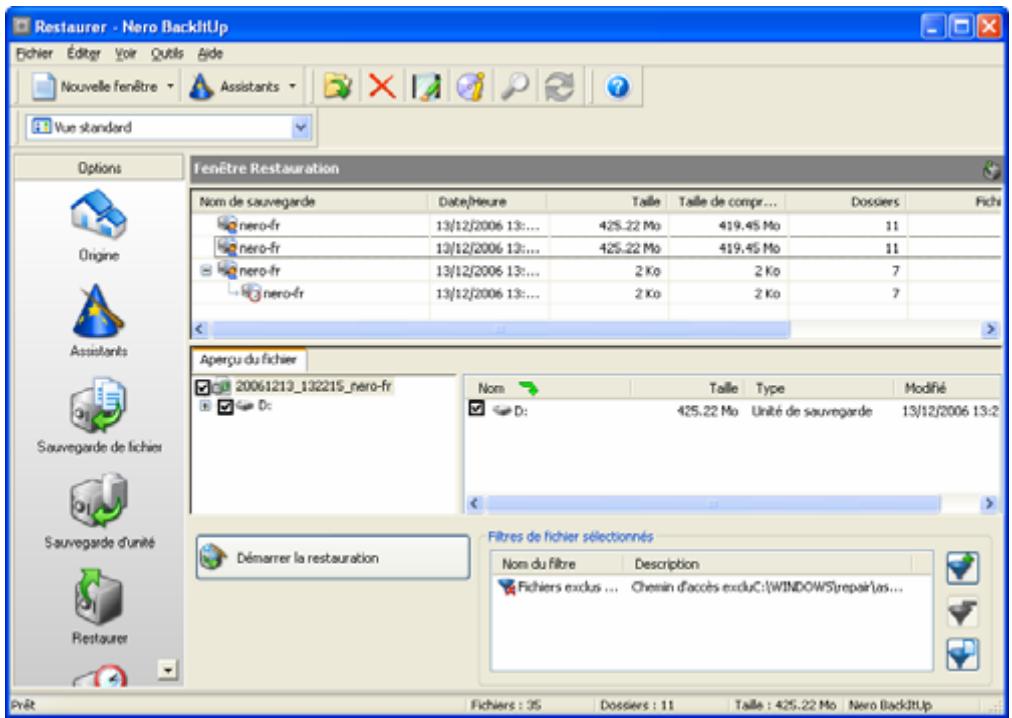Open the Assistants toolbar button
The width and height of the screenshot is (1012, 718).
pos(235,87)
